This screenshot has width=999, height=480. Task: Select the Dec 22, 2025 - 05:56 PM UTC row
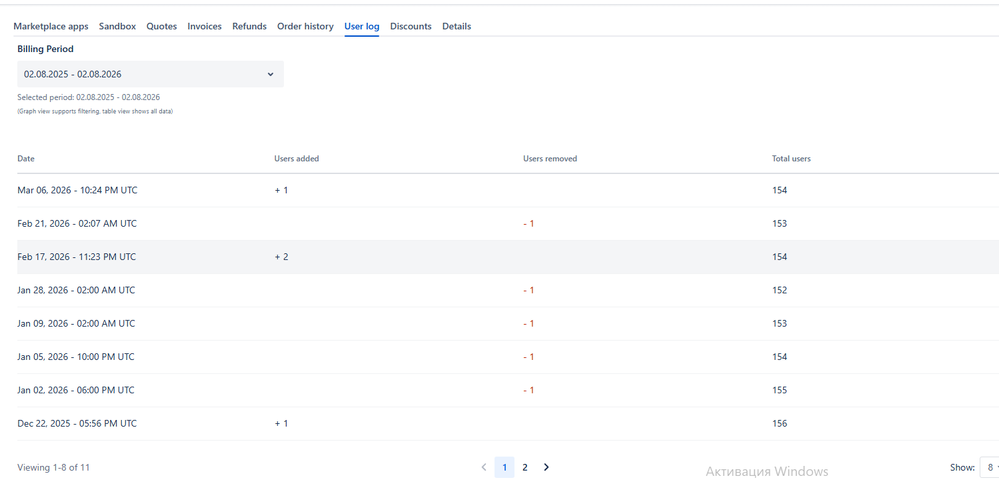pyautogui.click(x=508, y=423)
